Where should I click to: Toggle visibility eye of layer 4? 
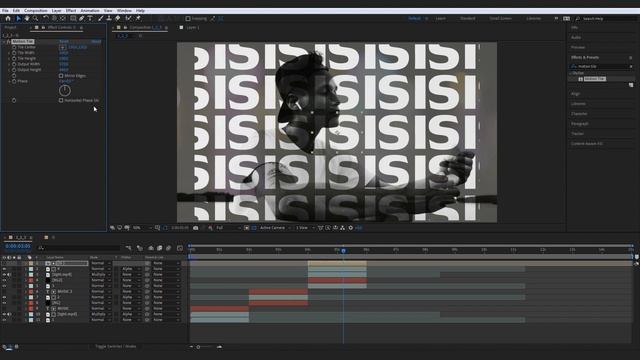click(x=4, y=280)
